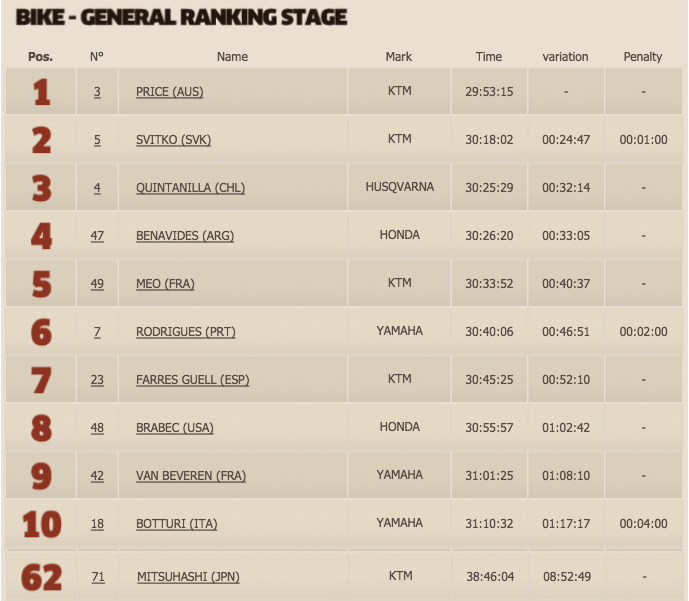This screenshot has height=601, width=689.
Task: Click bike number 47 link
Action: 97,236
